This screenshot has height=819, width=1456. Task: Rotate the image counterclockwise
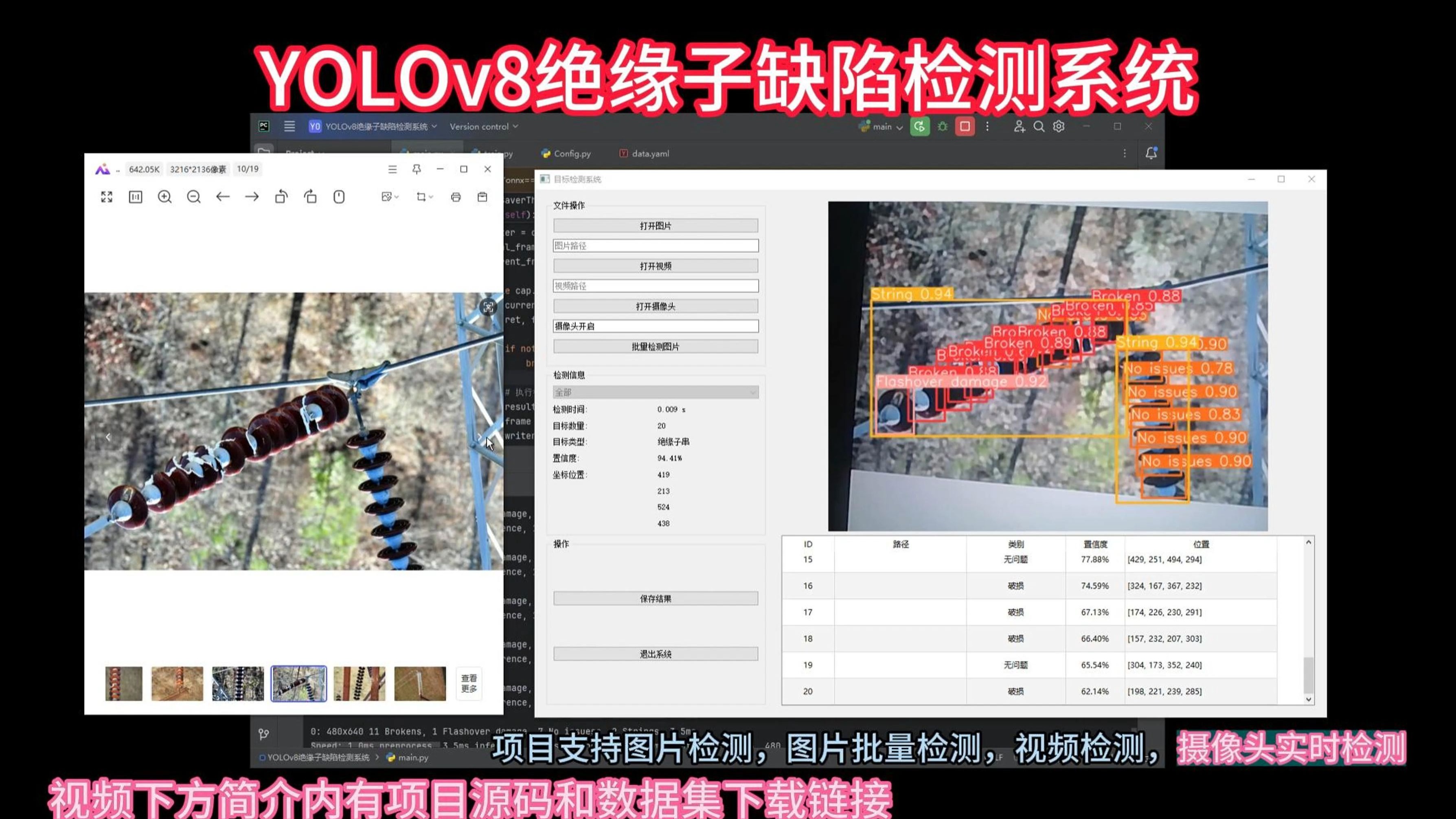point(281,197)
